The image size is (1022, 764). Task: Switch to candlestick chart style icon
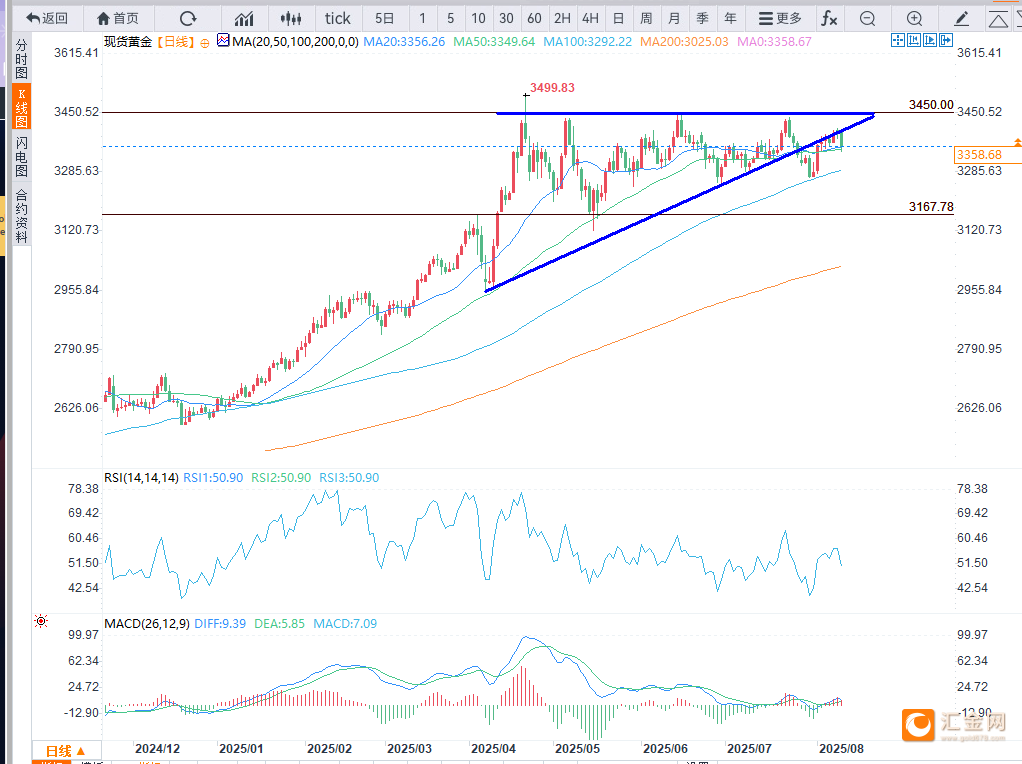coord(291,18)
